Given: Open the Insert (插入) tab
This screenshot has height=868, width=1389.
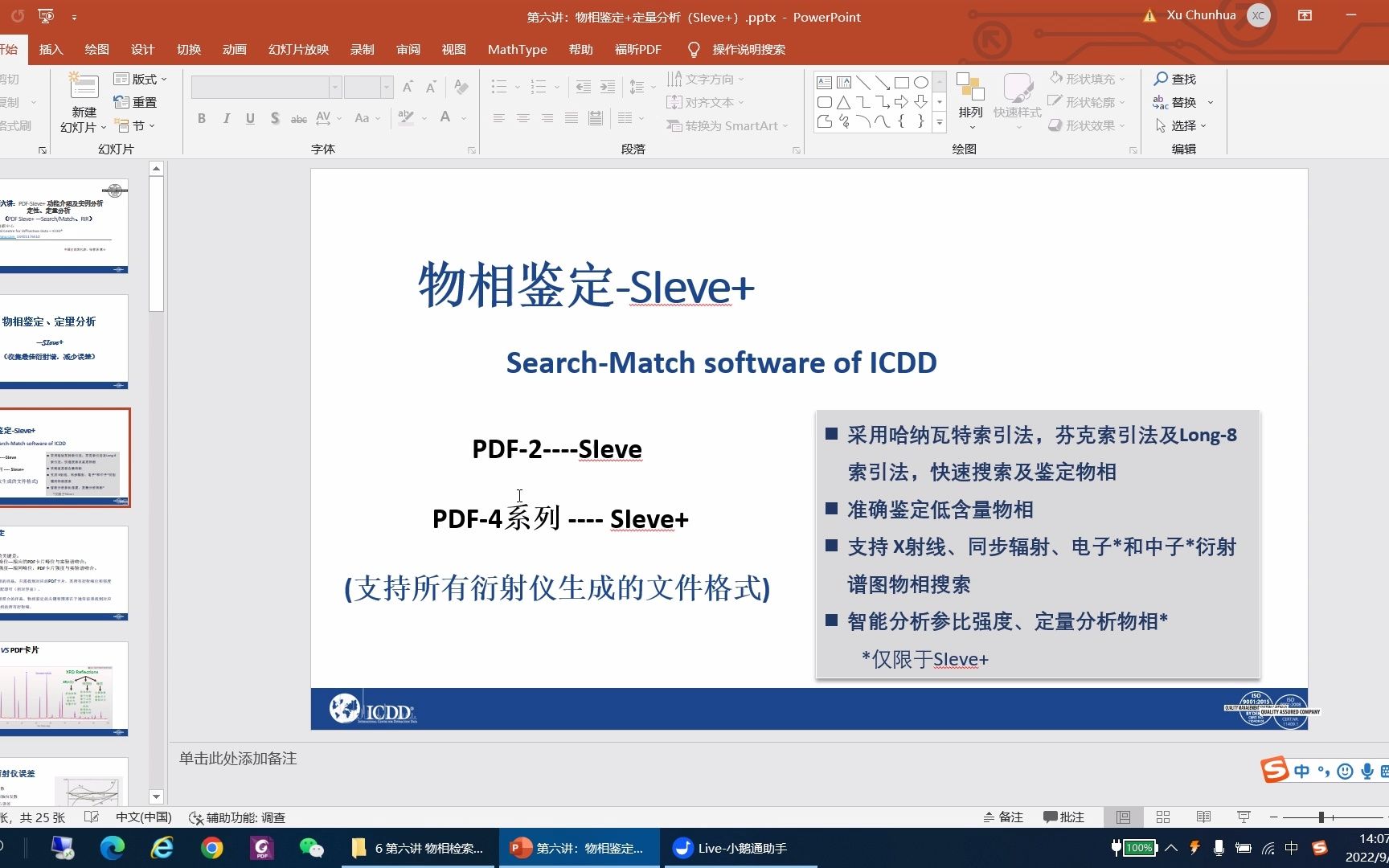Looking at the screenshot, I should pos(51,49).
